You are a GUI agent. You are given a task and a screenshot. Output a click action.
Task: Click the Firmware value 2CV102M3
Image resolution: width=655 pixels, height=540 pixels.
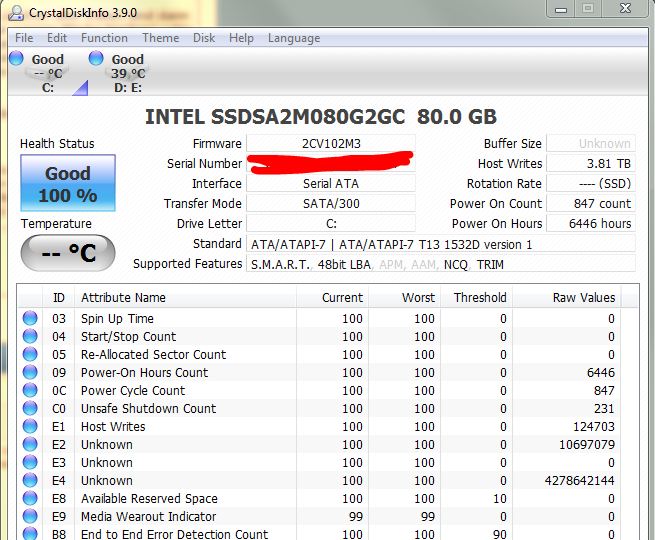click(x=331, y=144)
